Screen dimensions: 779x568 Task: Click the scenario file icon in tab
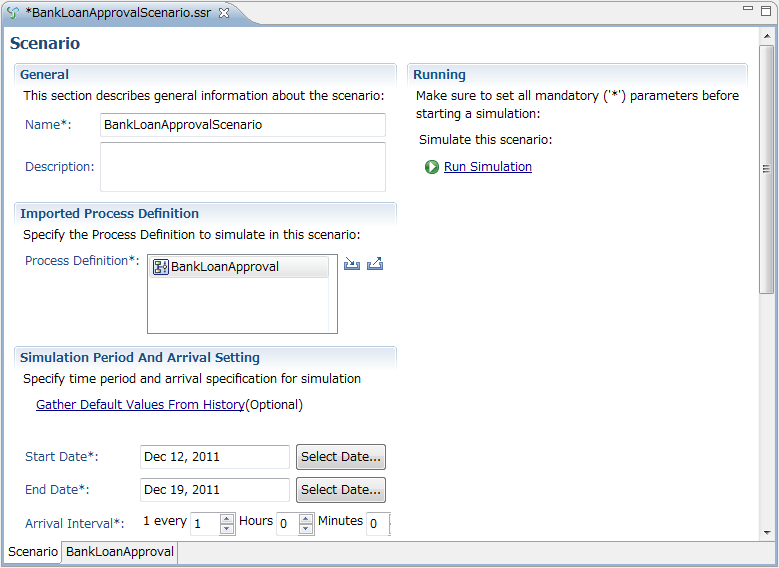(13, 13)
